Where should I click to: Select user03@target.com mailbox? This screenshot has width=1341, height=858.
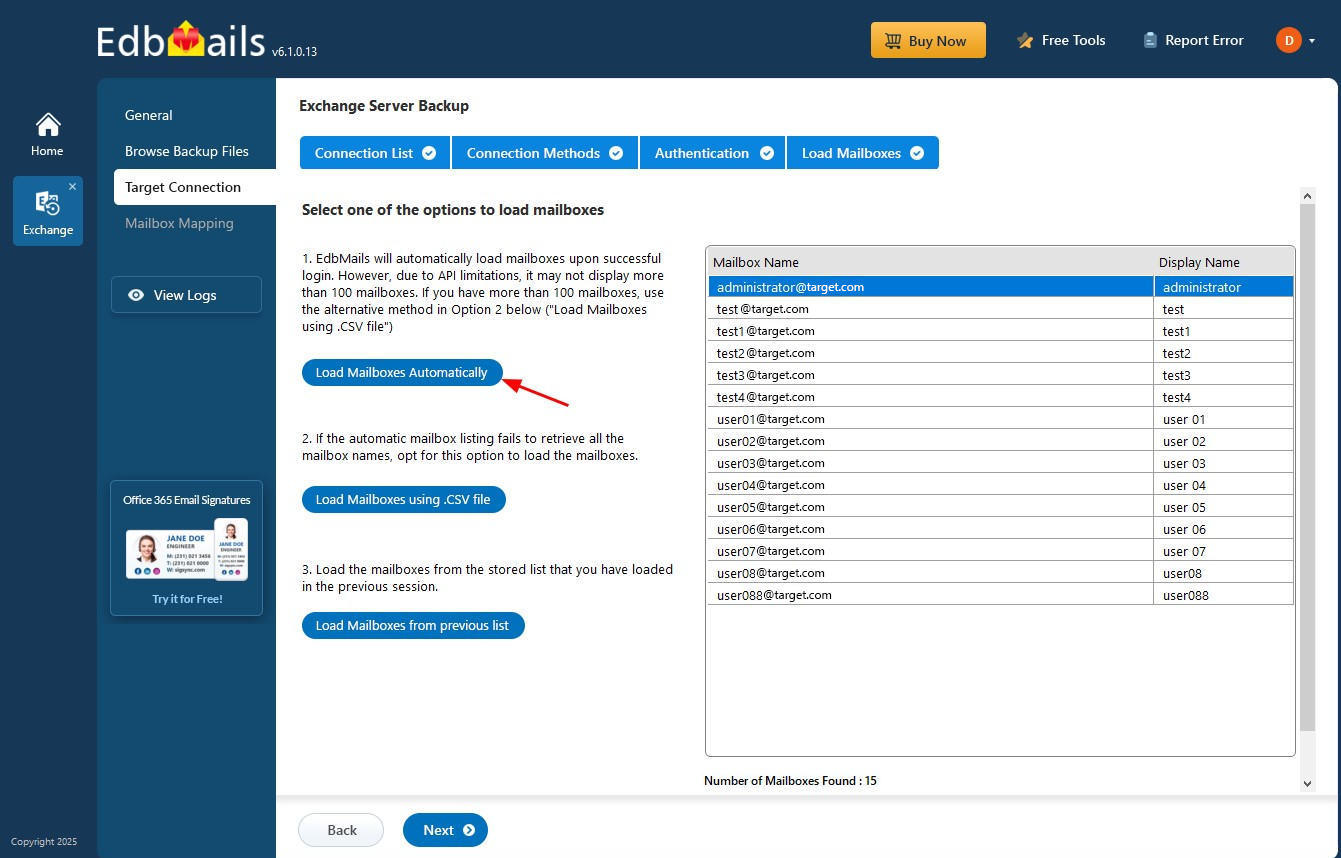pos(1001,463)
